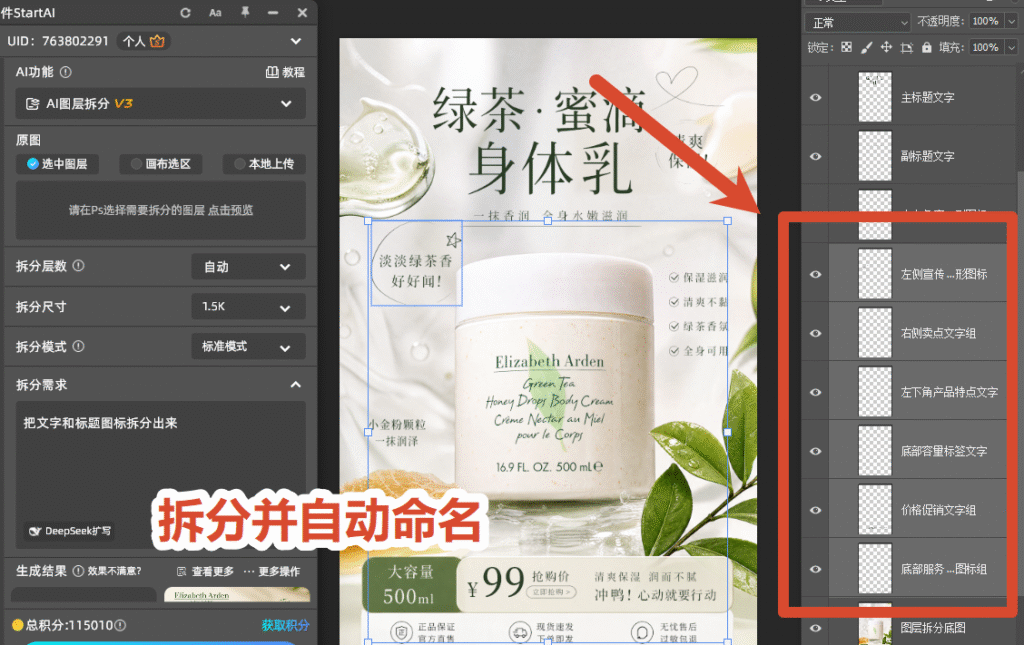Click the info icon beside 拆分层数

[78, 266]
